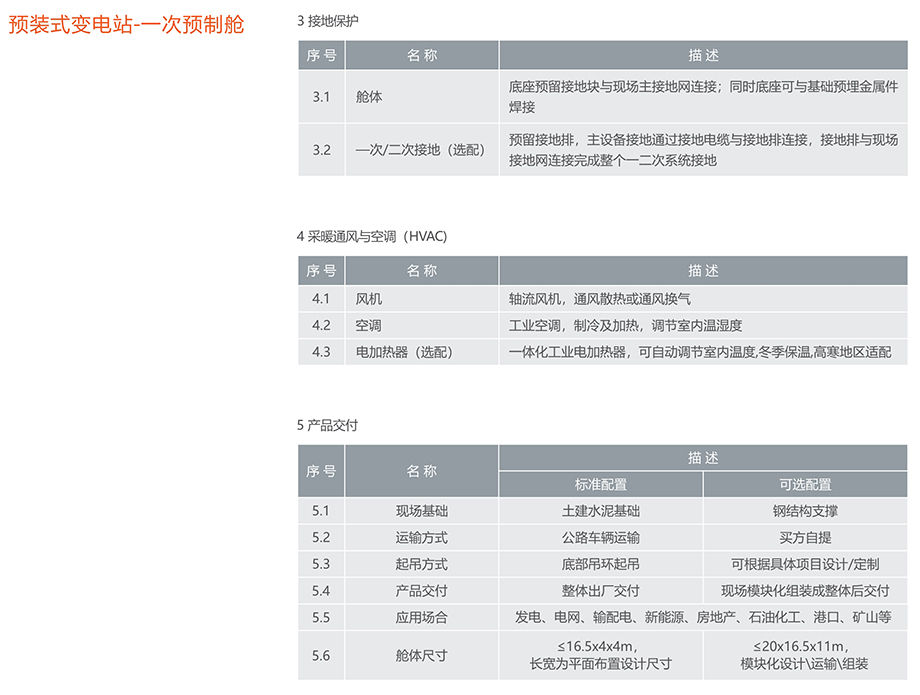Select the 买方自提 cell
Screen dimensions: 920x695
pos(805,538)
